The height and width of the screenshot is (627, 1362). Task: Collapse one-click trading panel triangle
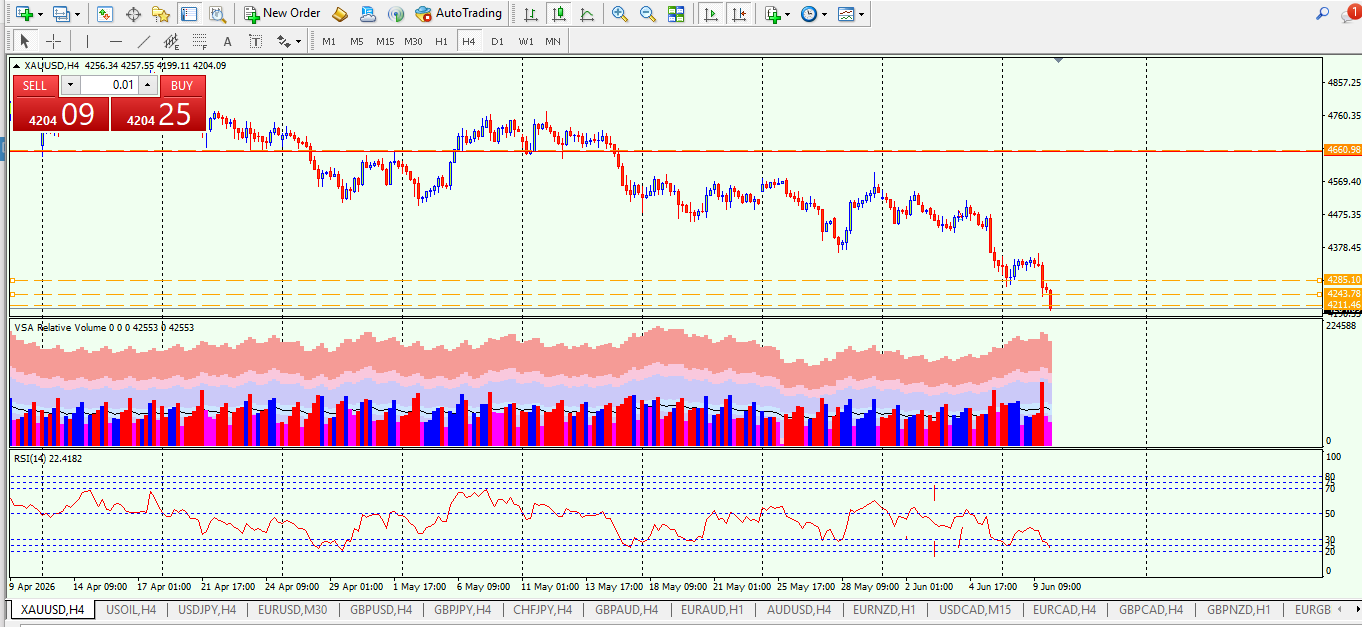(16, 66)
